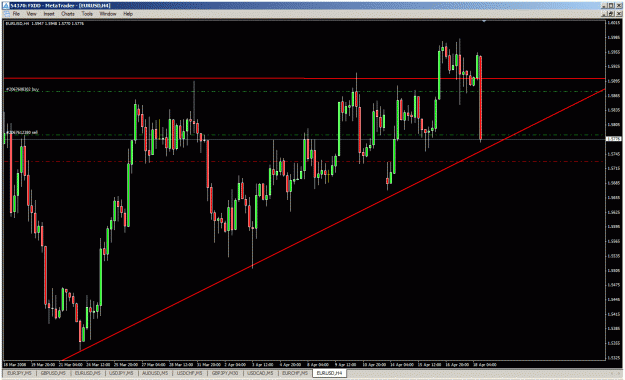Open the File menu
Image resolution: width=625 pixels, height=380 pixels.
pyautogui.click(x=16, y=14)
